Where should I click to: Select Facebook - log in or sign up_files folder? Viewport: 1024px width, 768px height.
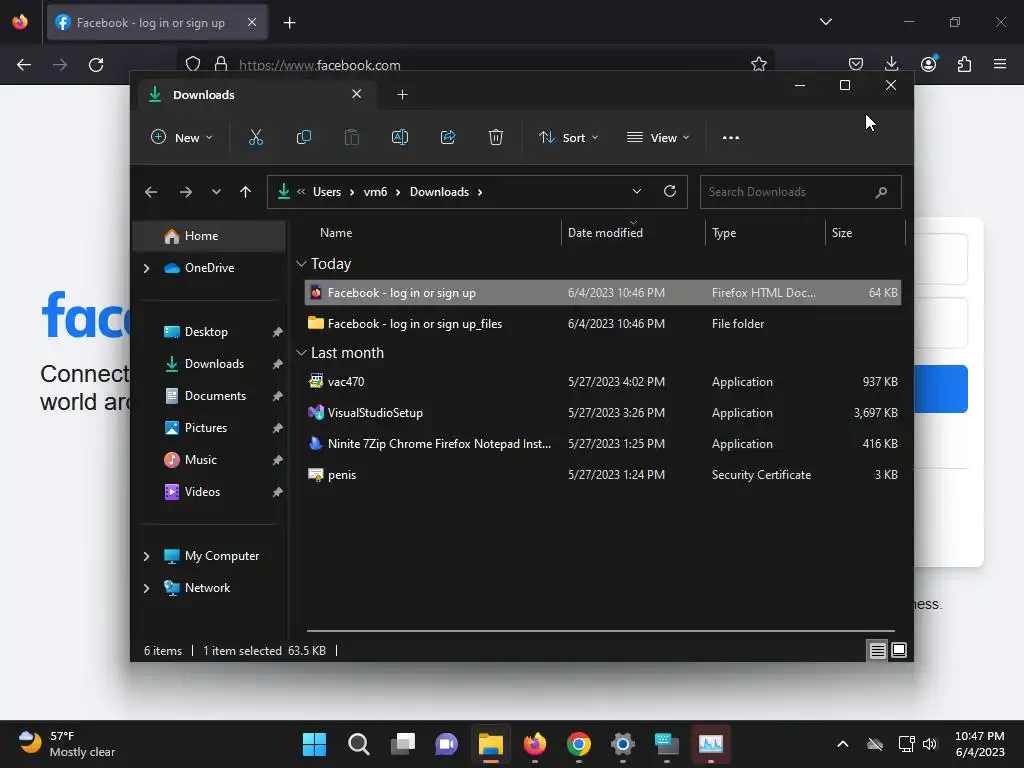coord(603,324)
